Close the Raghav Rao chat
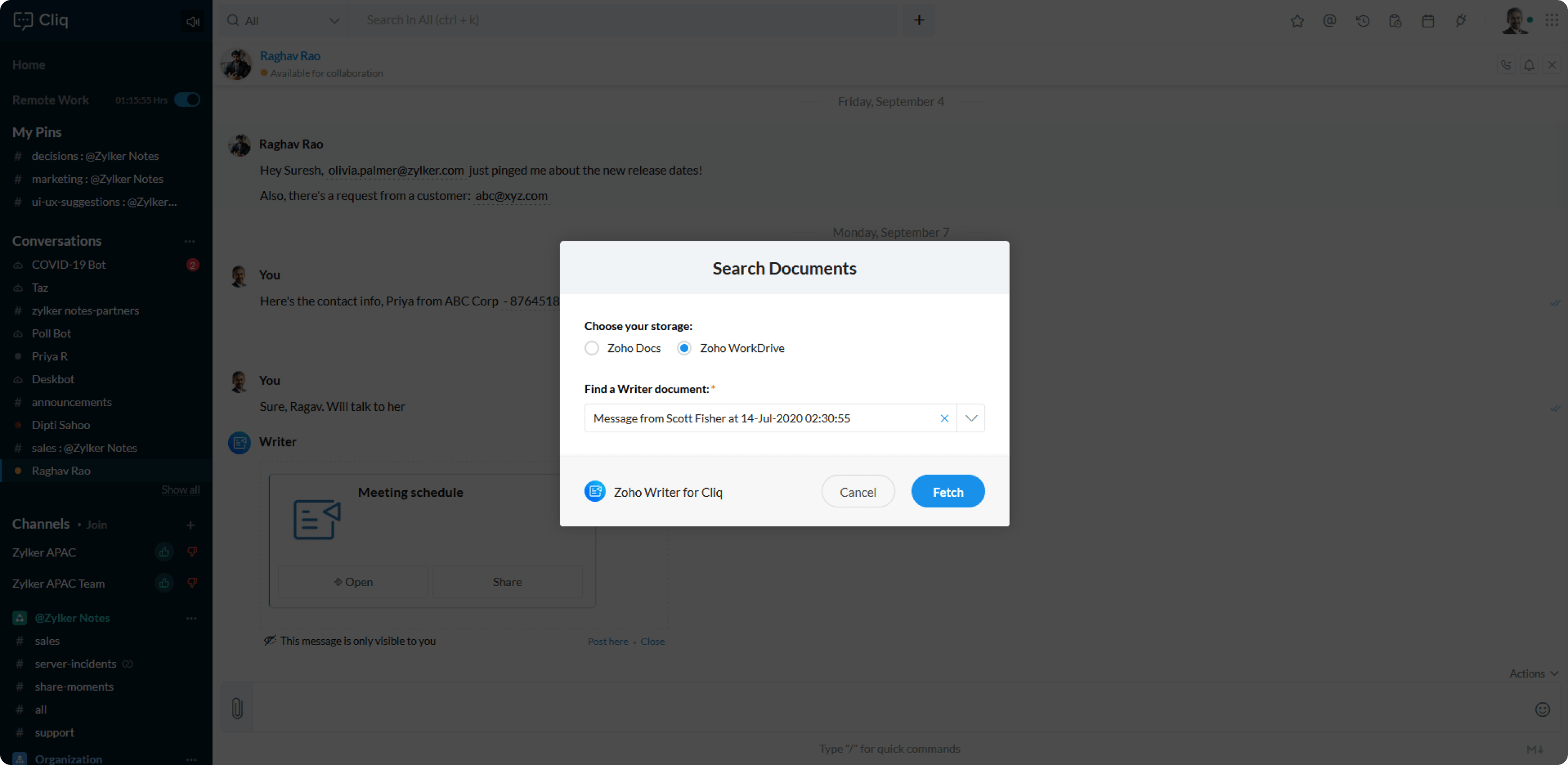Image resolution: width=1568 pixels, height=765 pixels. 1552,65
